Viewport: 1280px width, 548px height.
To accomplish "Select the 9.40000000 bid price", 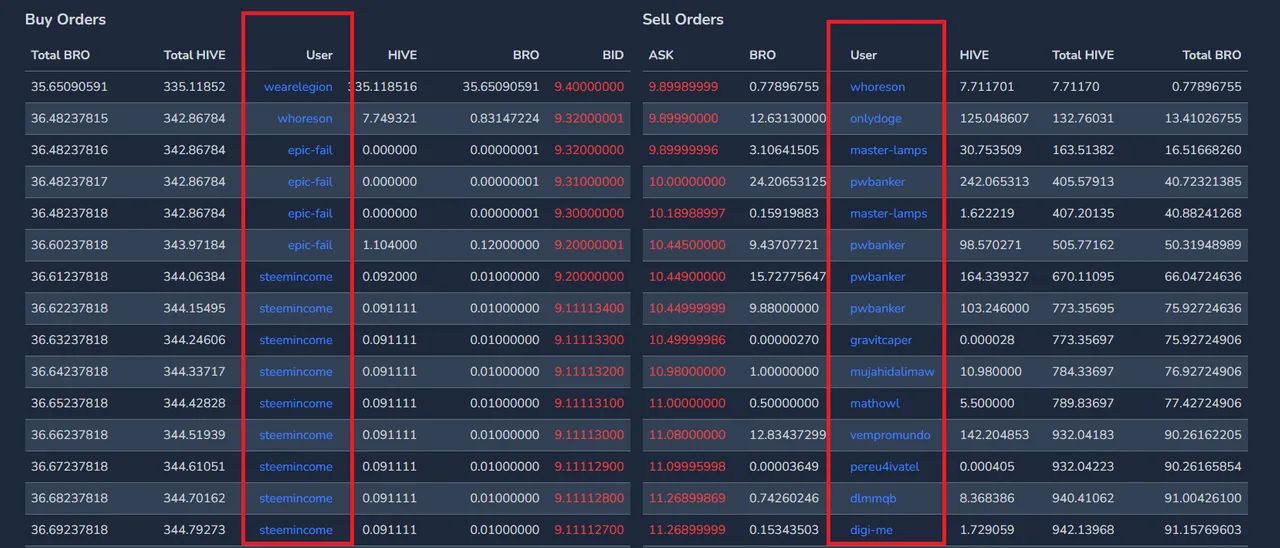I will tap(589, 87).
